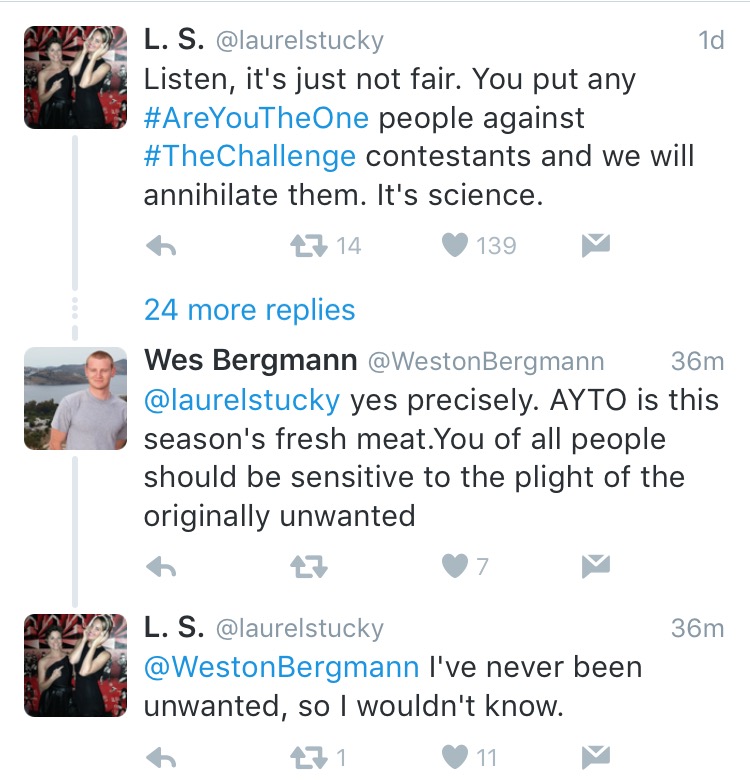Open @WestonBergmann mention in last tweet
Viewport: 750px width, 780px height.
[x=281, y=667]
